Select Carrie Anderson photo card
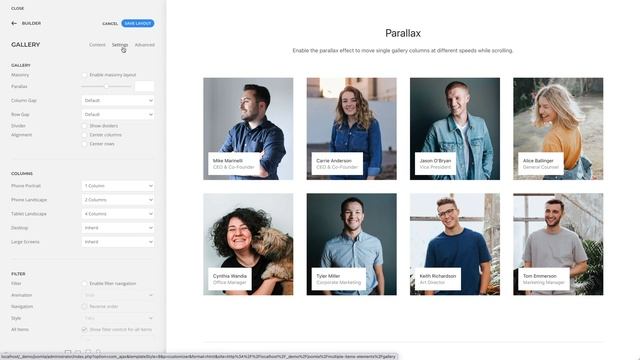Screen dimensions: 640x360 point(351,129)
